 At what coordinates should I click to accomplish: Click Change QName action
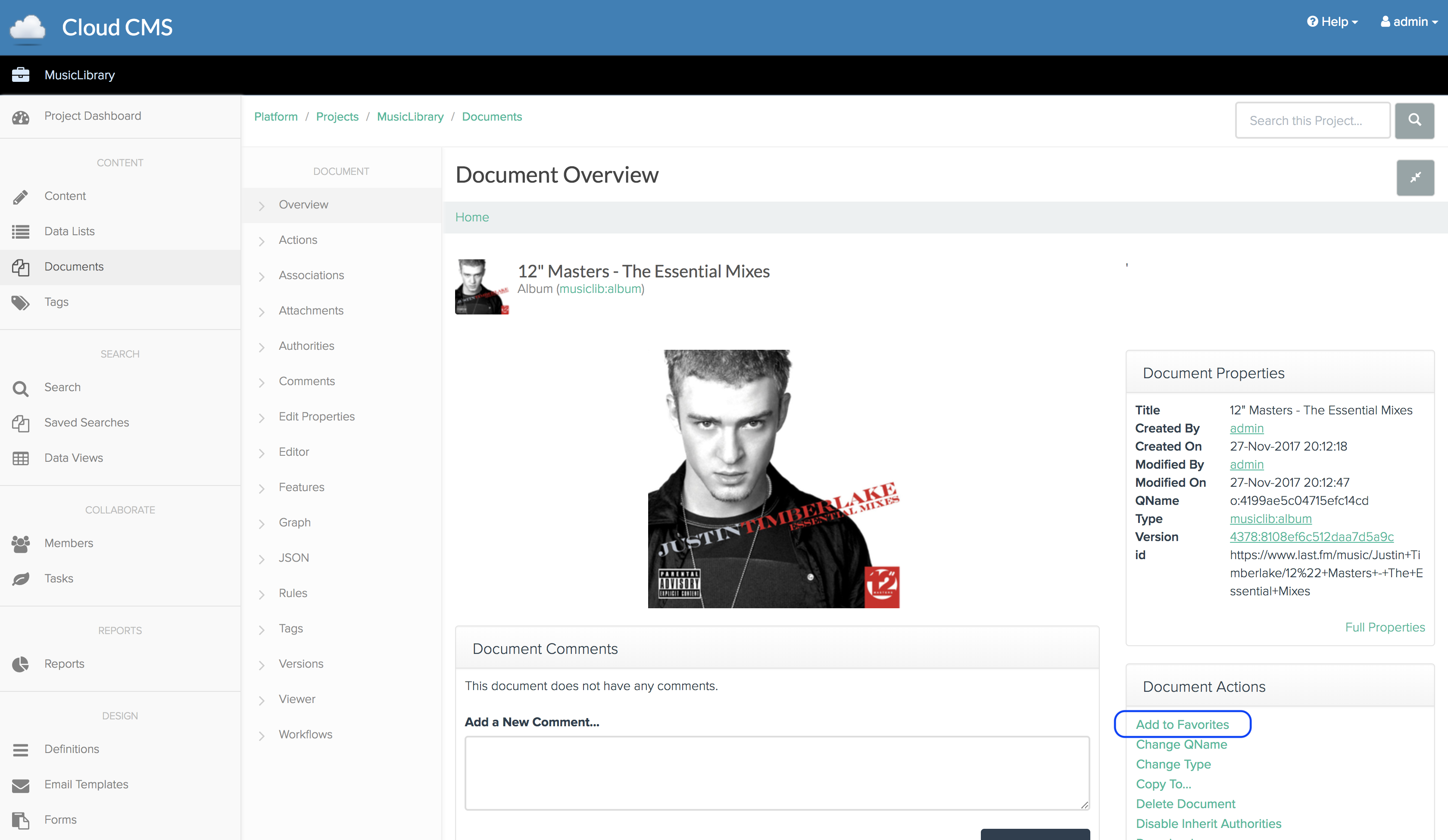(1181, 744)
